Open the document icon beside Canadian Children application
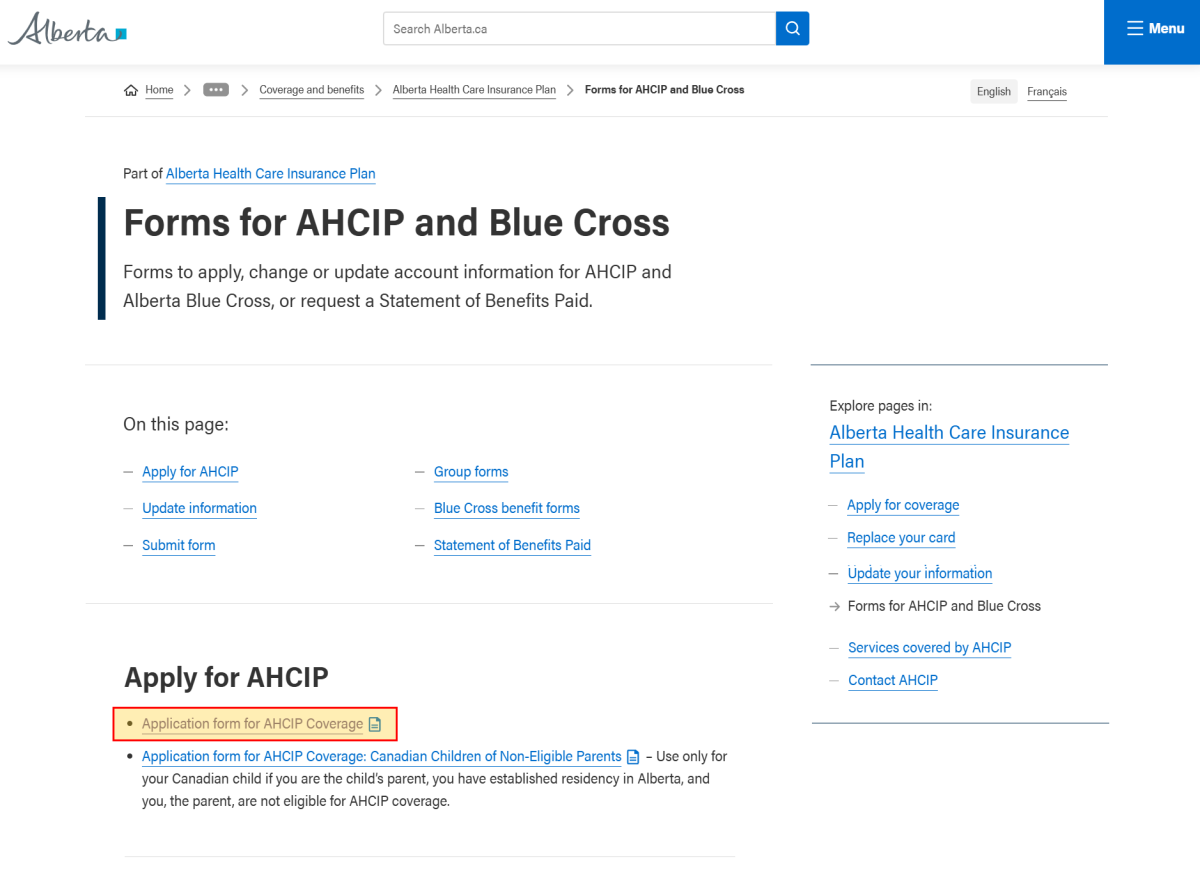The height and width of the screenshot is (891, 1200). [x=633, y=757]
